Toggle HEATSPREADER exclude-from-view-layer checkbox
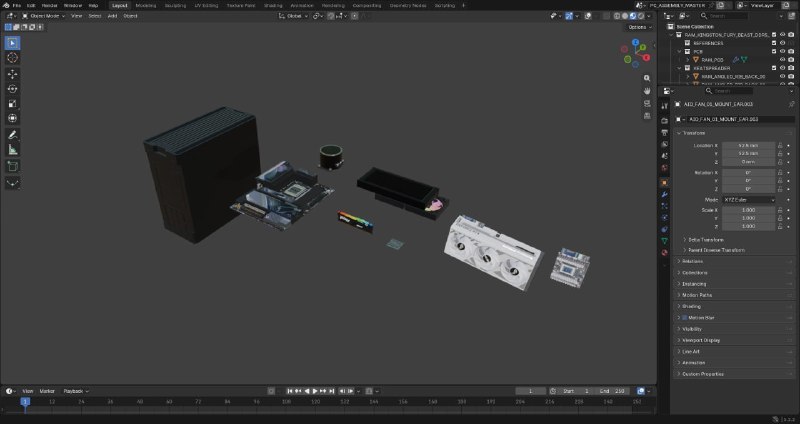Screen dimensions: 800x424 (x=774, y=68)
